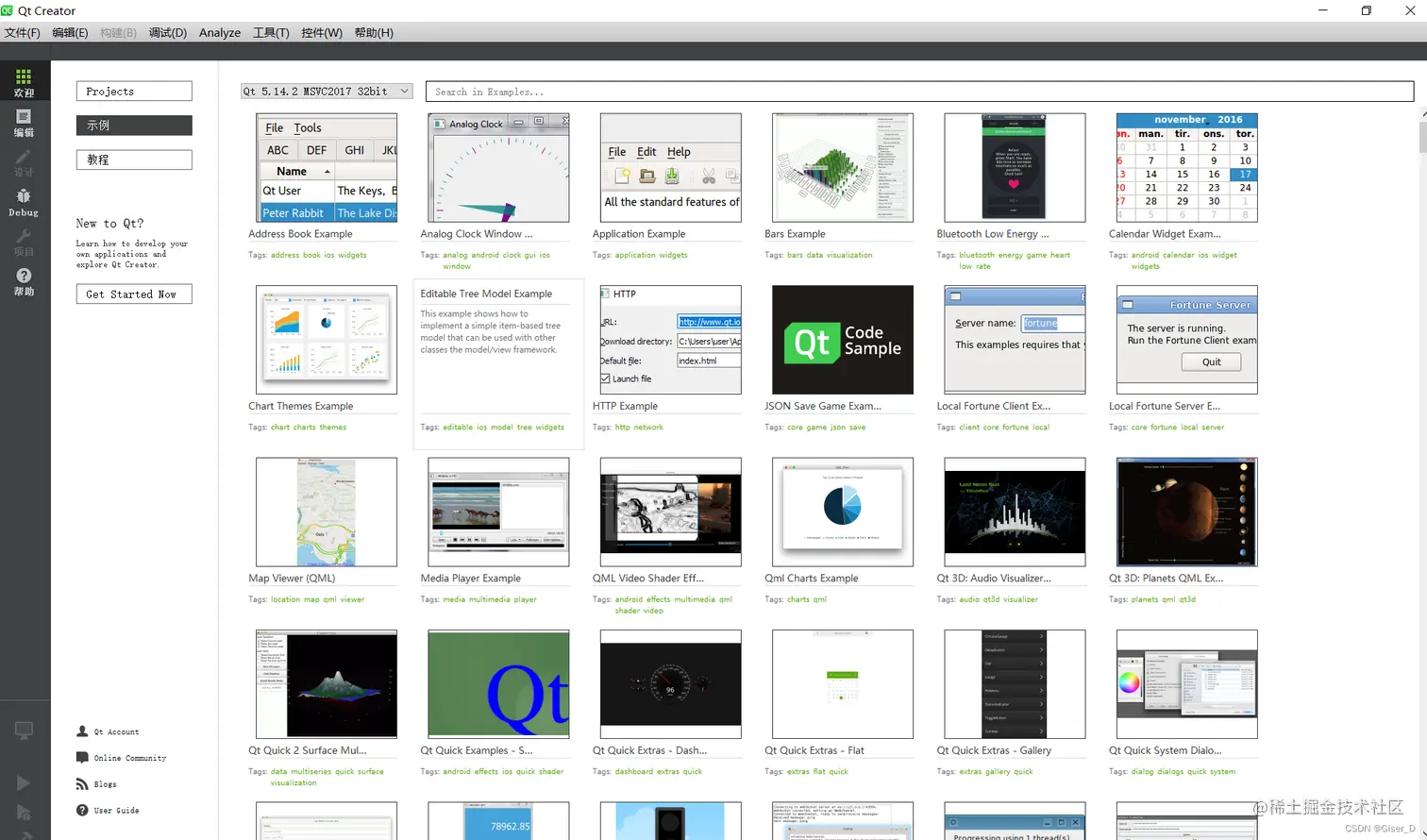Click the Get Started Now button

pos(134,294)
